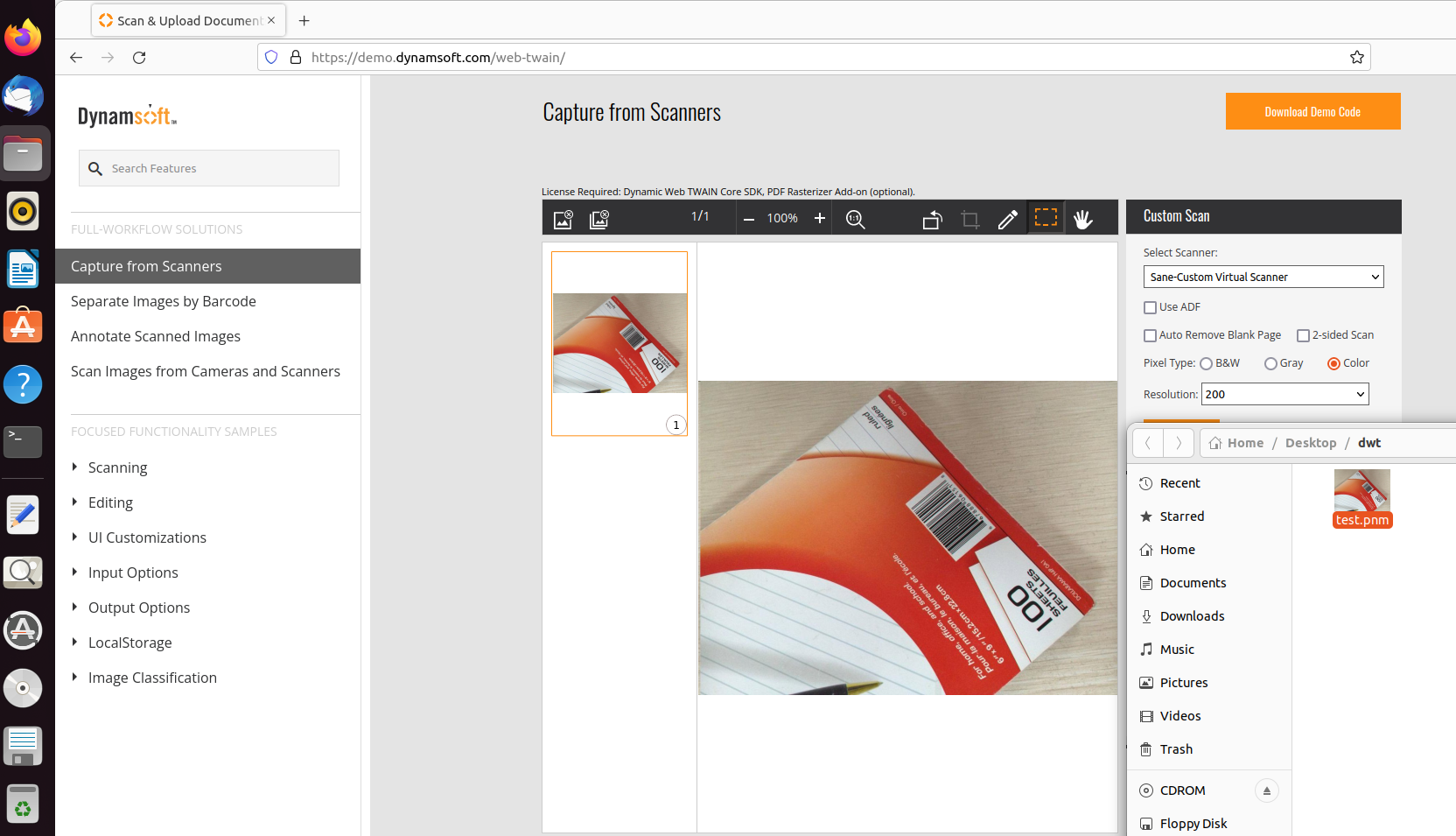This screenshot has height=836, width=1456.
Task: Click the remove current image icon
Action: click(563, 219)
